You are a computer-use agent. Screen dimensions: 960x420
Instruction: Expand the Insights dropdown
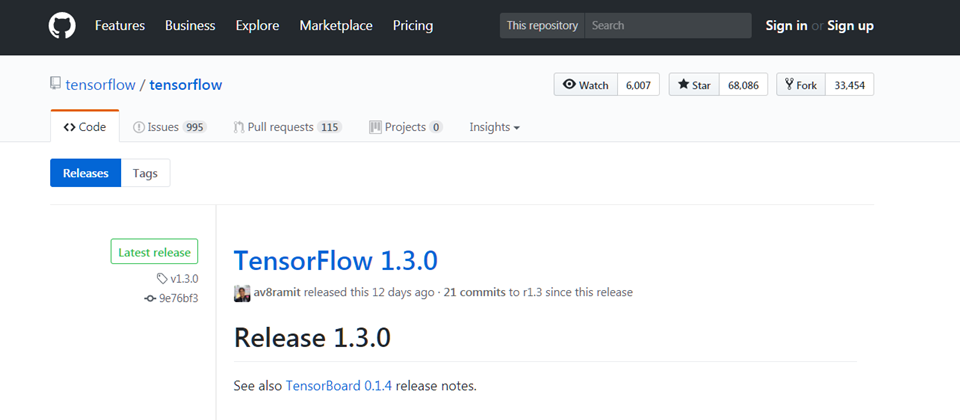tap(495, 127)
